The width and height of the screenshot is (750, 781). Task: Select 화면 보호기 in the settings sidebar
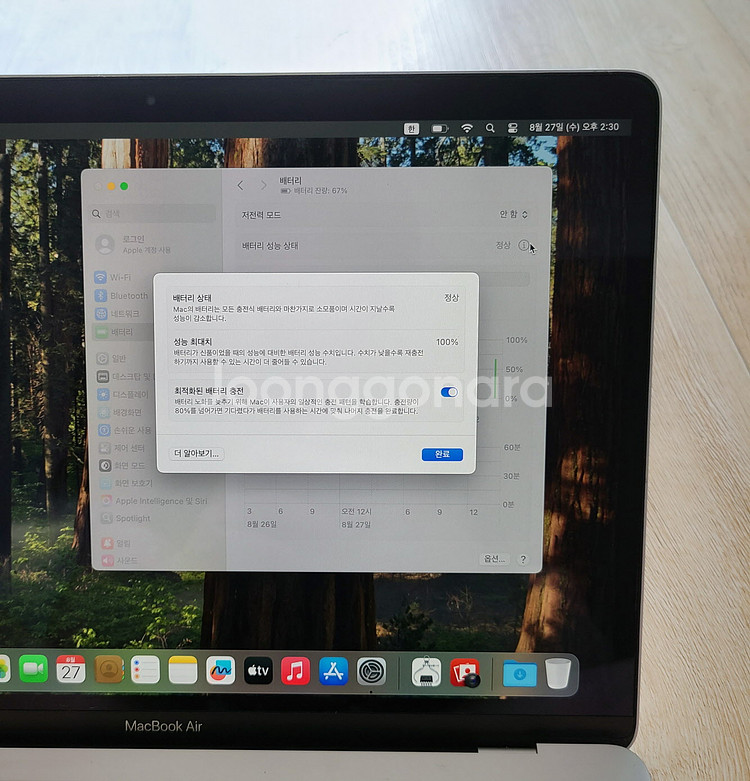(x=126, y=483)
